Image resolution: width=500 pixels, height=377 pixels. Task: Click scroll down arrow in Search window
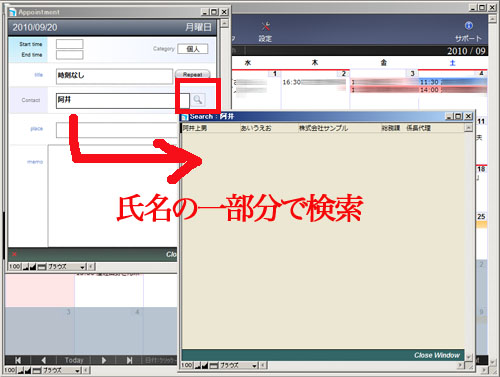click(469, 357)
